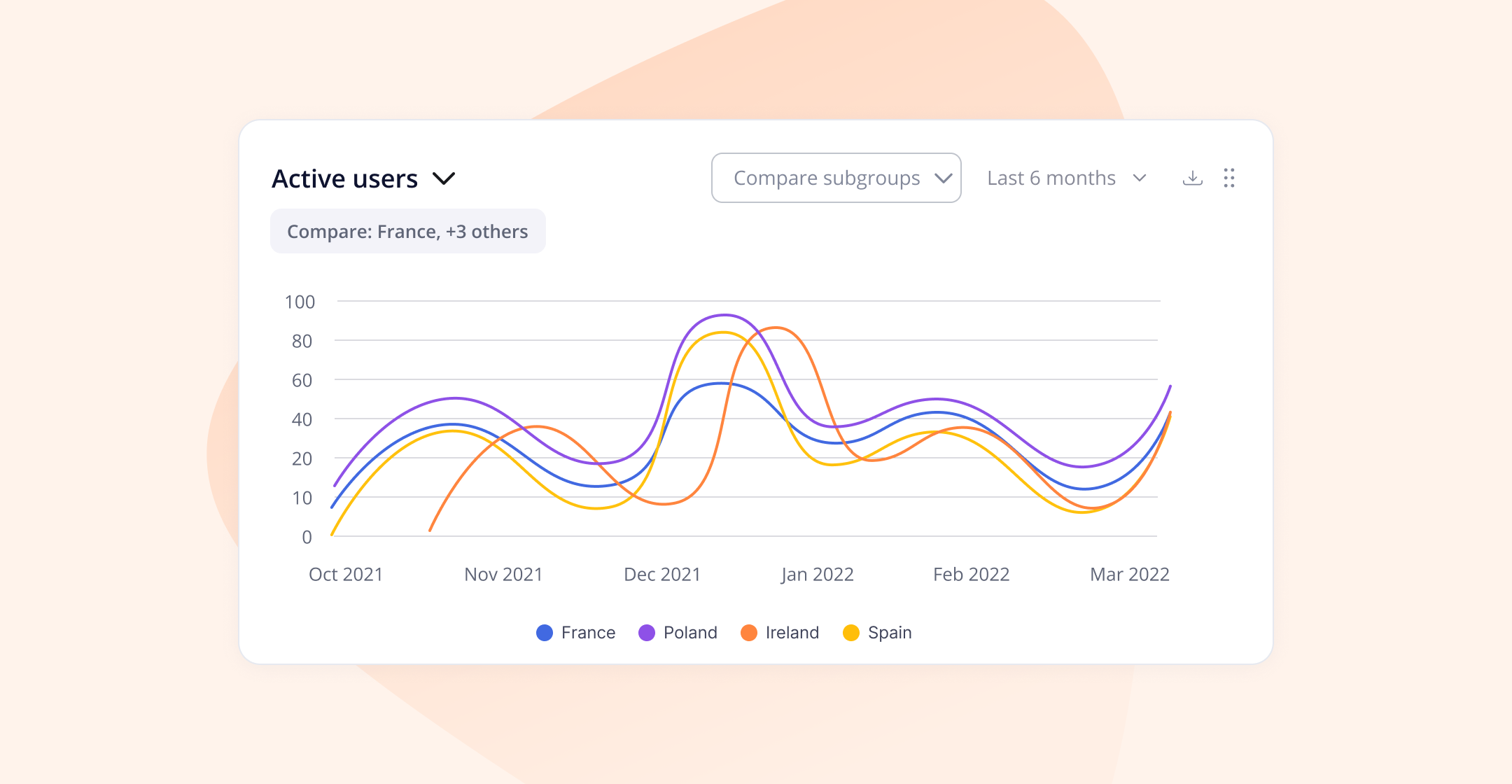Toggle Poland series visibility in the legend

pyautogui.click(x=690, y=632)
